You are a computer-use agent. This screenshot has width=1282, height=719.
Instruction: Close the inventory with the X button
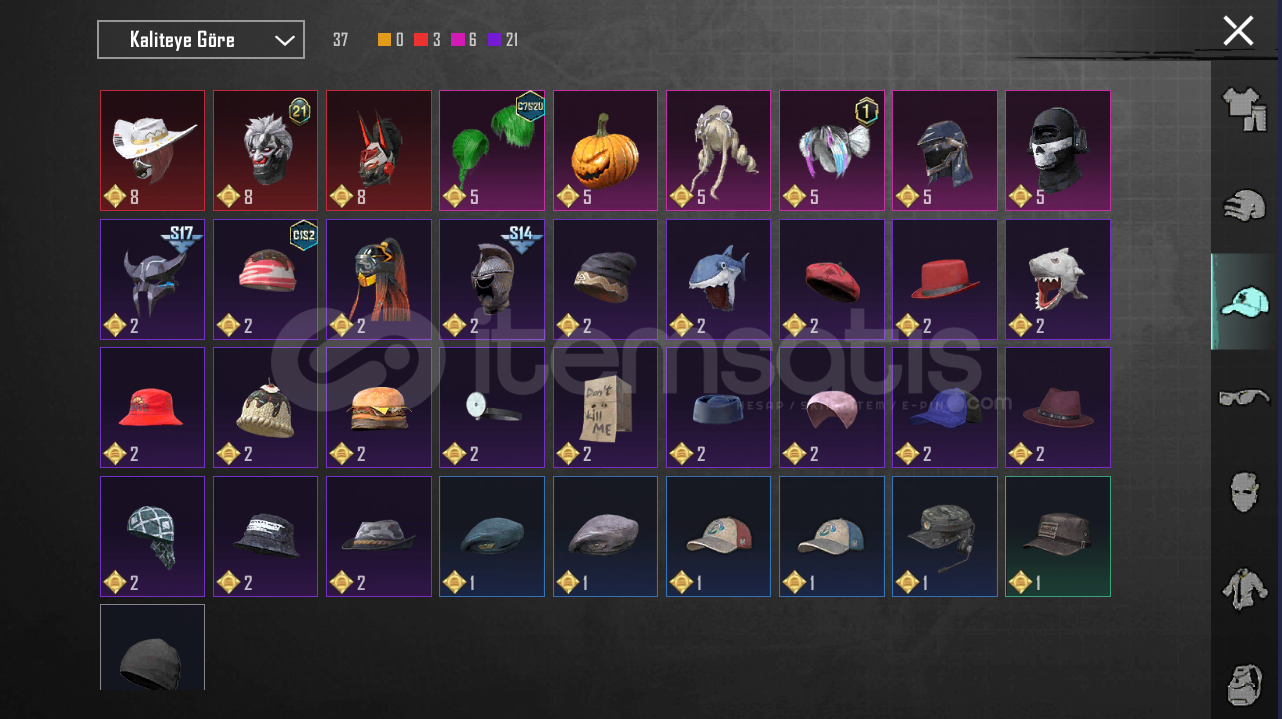click(1238, 31)
